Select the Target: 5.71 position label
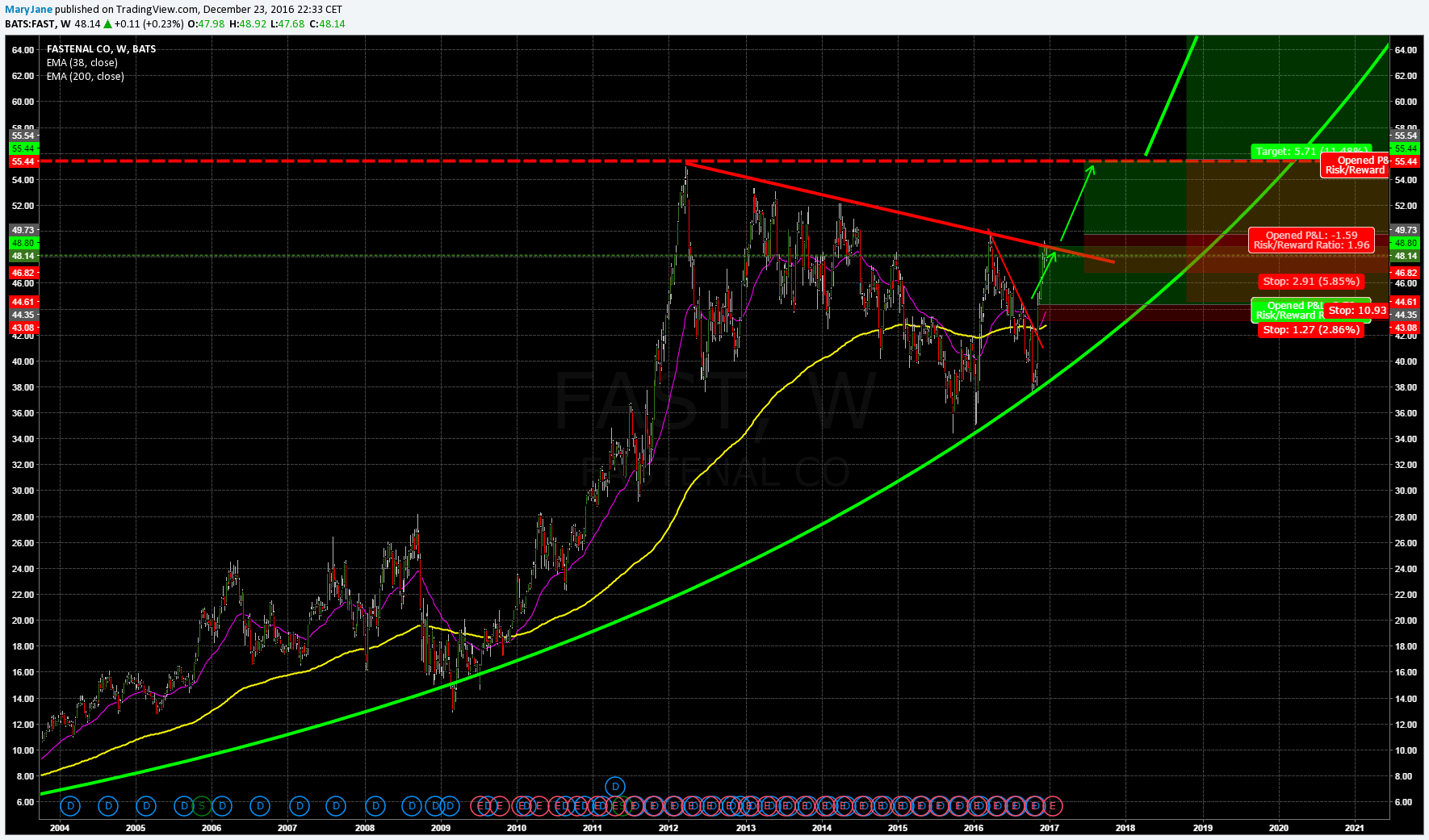This screenshot has height=840, width=1429. tap(1311, 151)
